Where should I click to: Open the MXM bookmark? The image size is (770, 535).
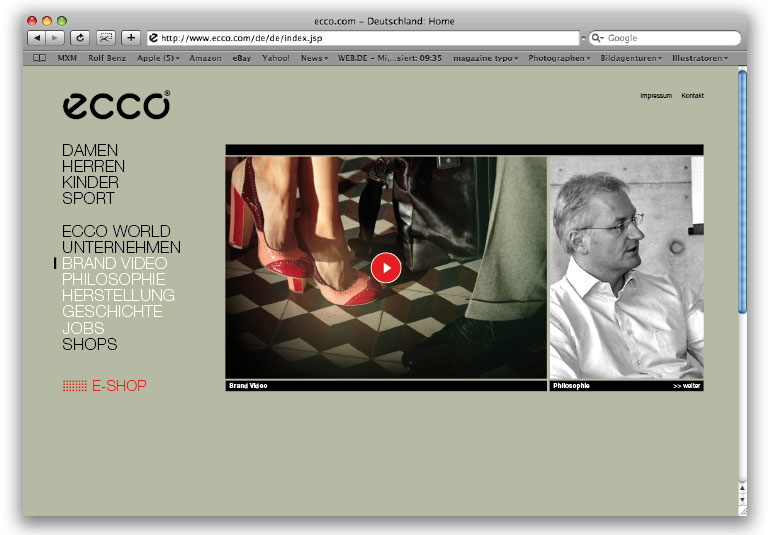pyautogui.click(x=67, y=58)
